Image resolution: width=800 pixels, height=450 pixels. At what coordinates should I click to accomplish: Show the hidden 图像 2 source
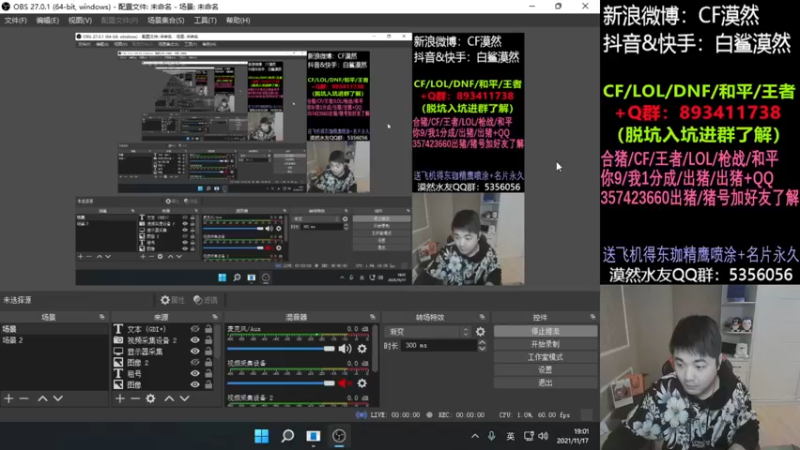[195, 363]
